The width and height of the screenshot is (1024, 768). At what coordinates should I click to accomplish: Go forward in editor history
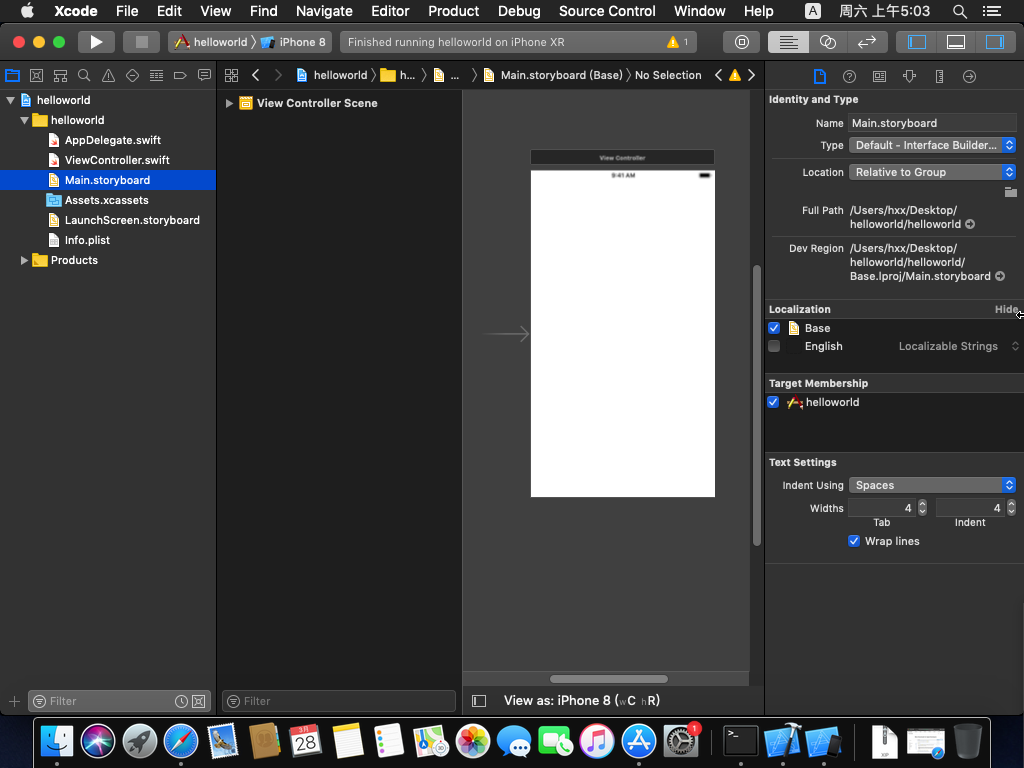tap(278, 75)
